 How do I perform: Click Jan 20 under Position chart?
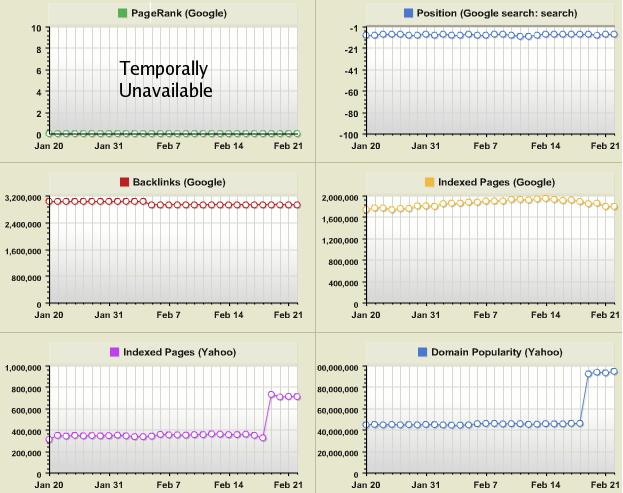click(366, 146)
